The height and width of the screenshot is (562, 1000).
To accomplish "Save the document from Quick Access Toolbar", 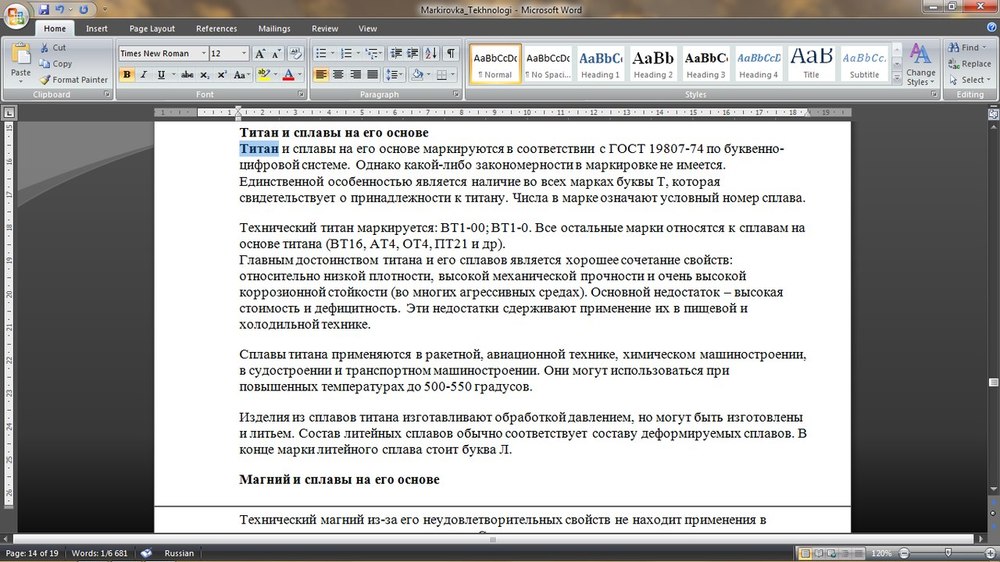I will tap(44, 10).
